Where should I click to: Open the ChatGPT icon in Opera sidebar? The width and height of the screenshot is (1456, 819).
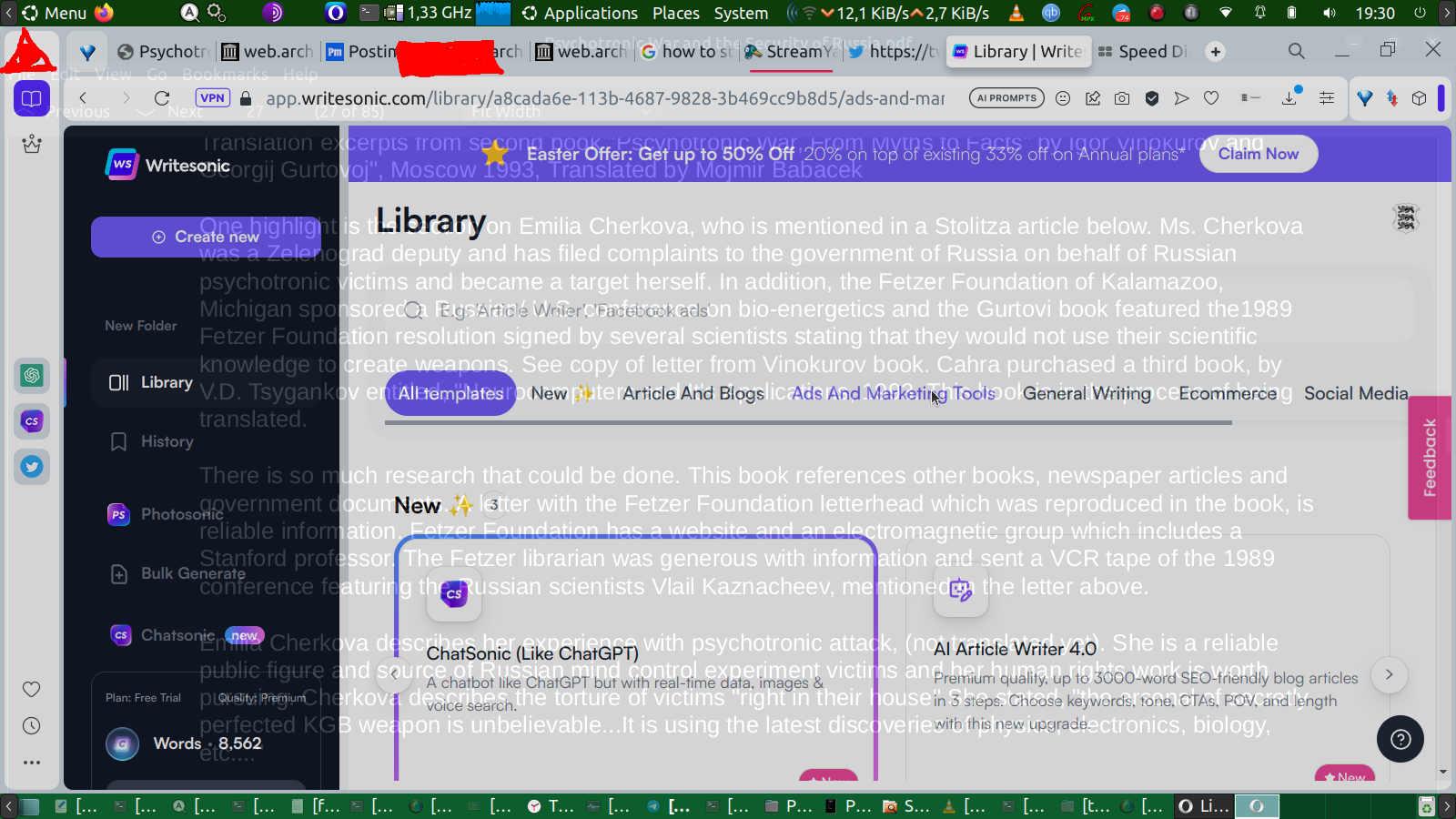pos(32,375)
